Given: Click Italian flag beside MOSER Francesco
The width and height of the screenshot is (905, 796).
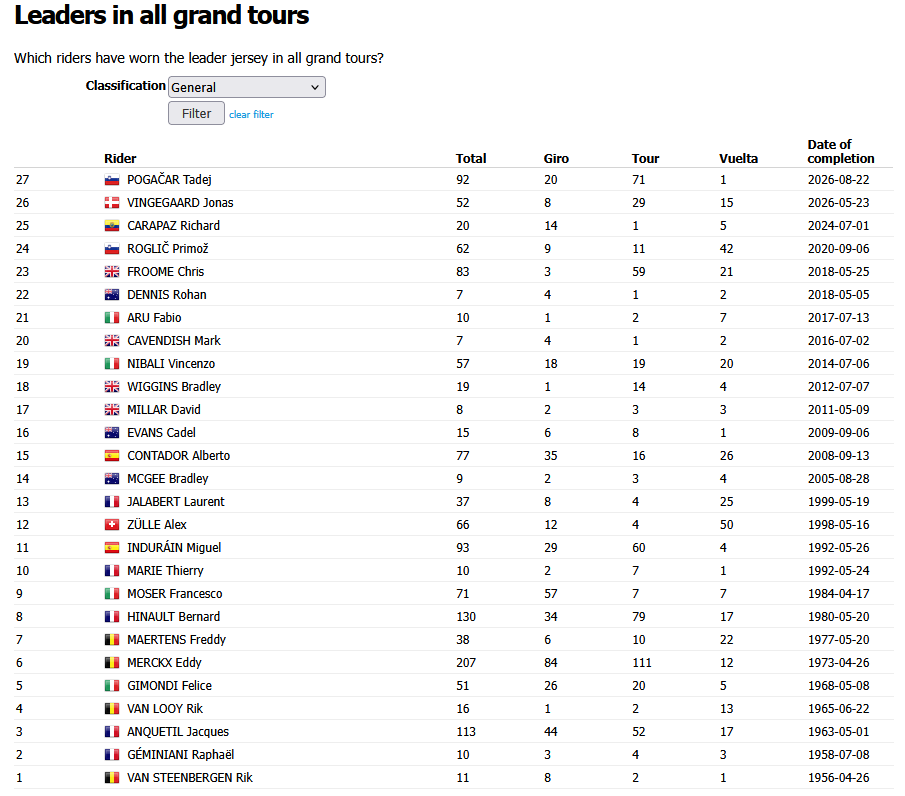Looking at the screenshot, I should (x=112, y=595).
